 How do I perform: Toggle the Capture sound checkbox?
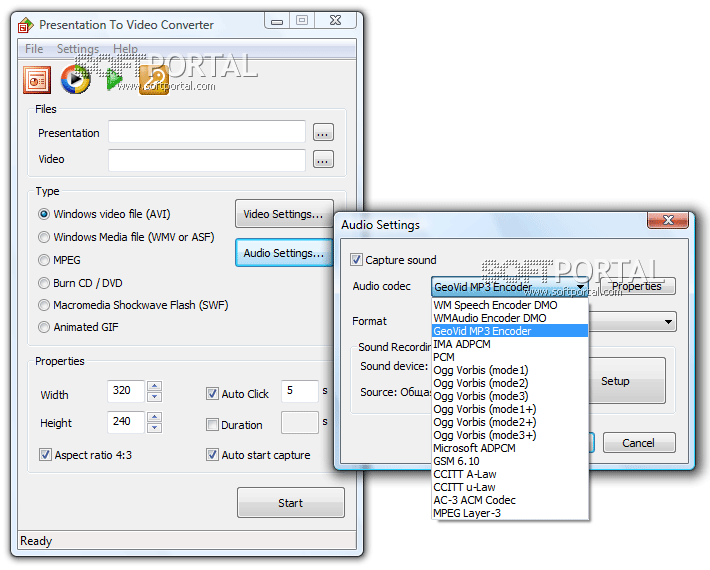point(356,260)
